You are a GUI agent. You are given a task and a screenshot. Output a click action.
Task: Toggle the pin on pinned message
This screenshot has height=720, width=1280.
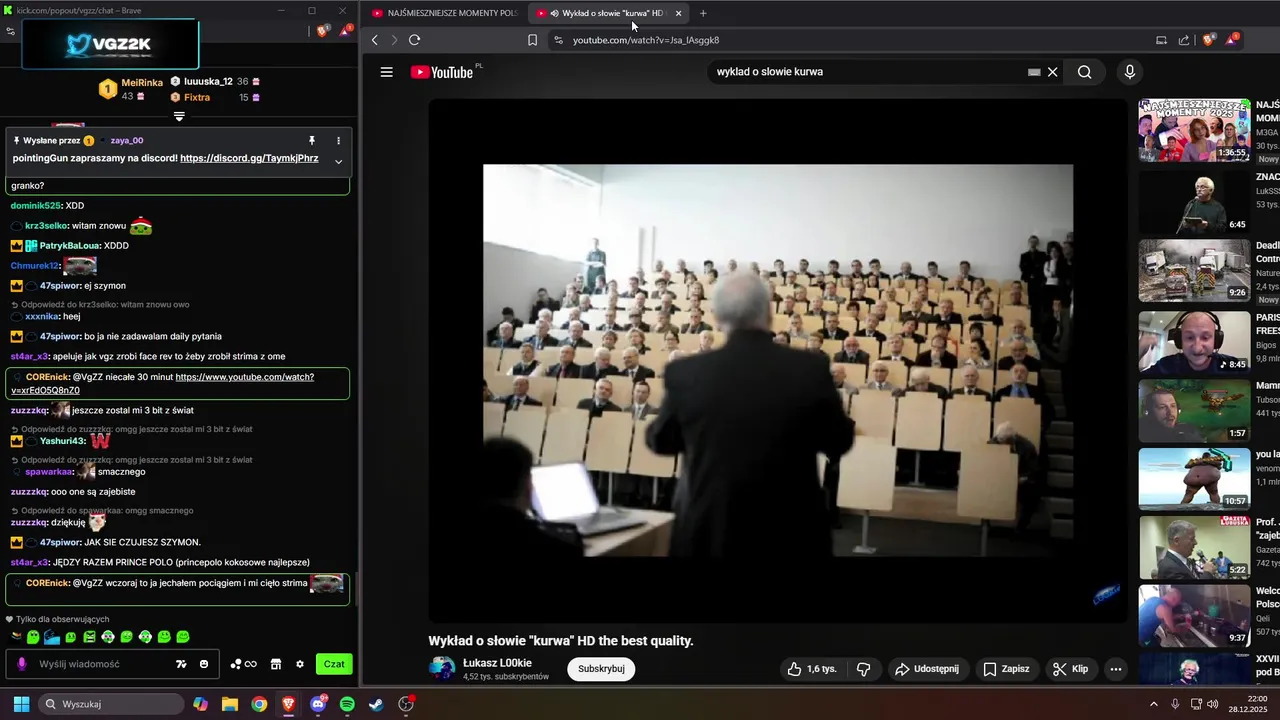(x=312, y=141)
